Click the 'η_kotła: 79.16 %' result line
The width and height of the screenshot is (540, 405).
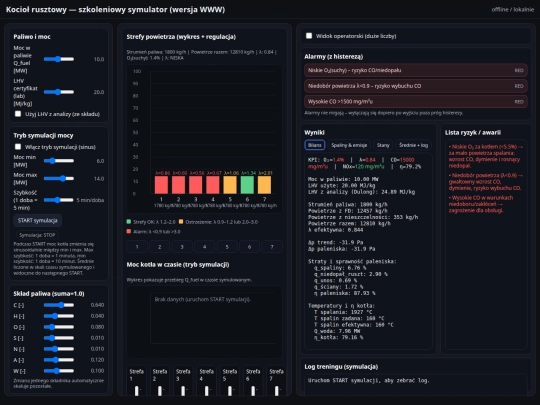(338, 338)
